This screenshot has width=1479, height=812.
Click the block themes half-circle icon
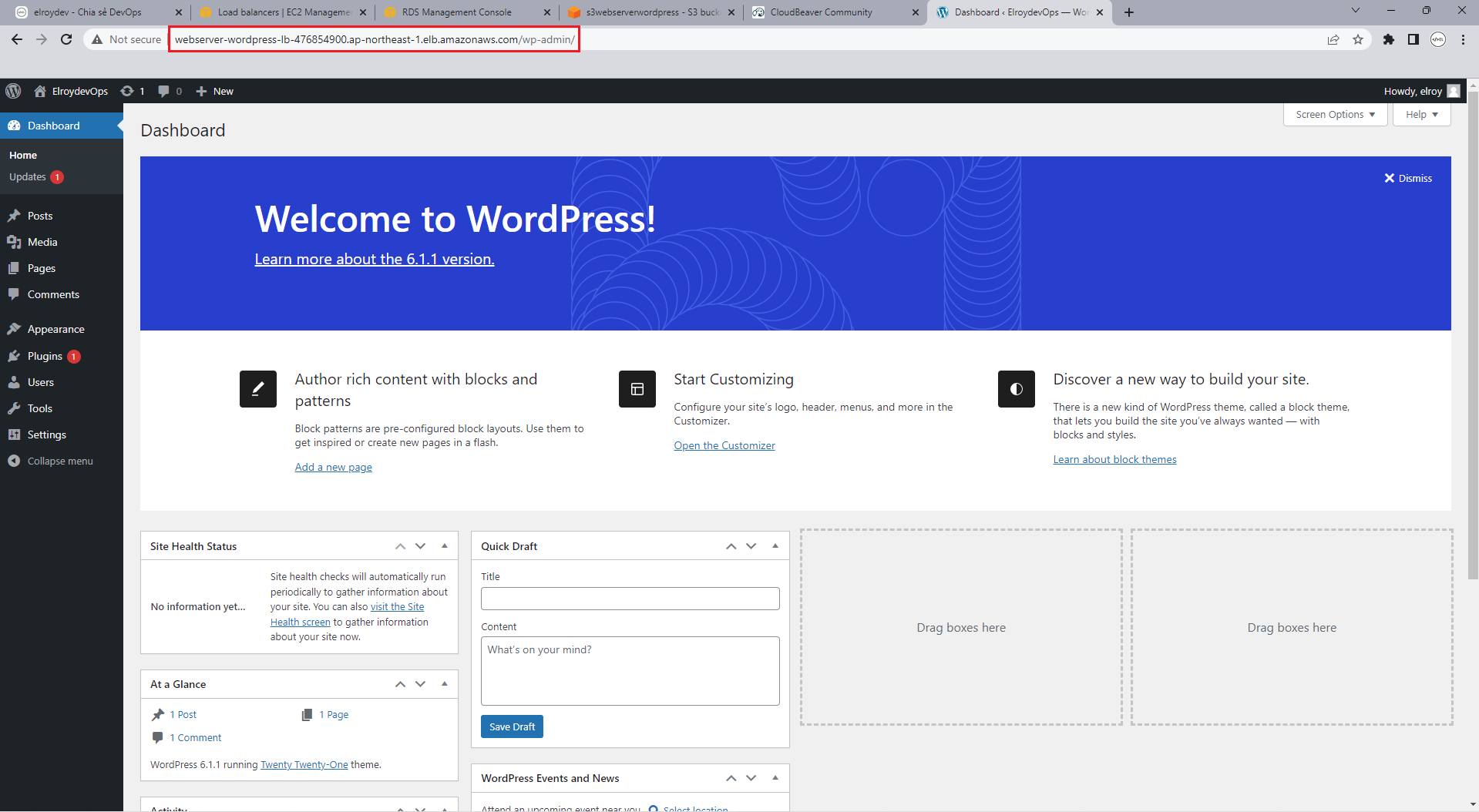point(1017,389)
